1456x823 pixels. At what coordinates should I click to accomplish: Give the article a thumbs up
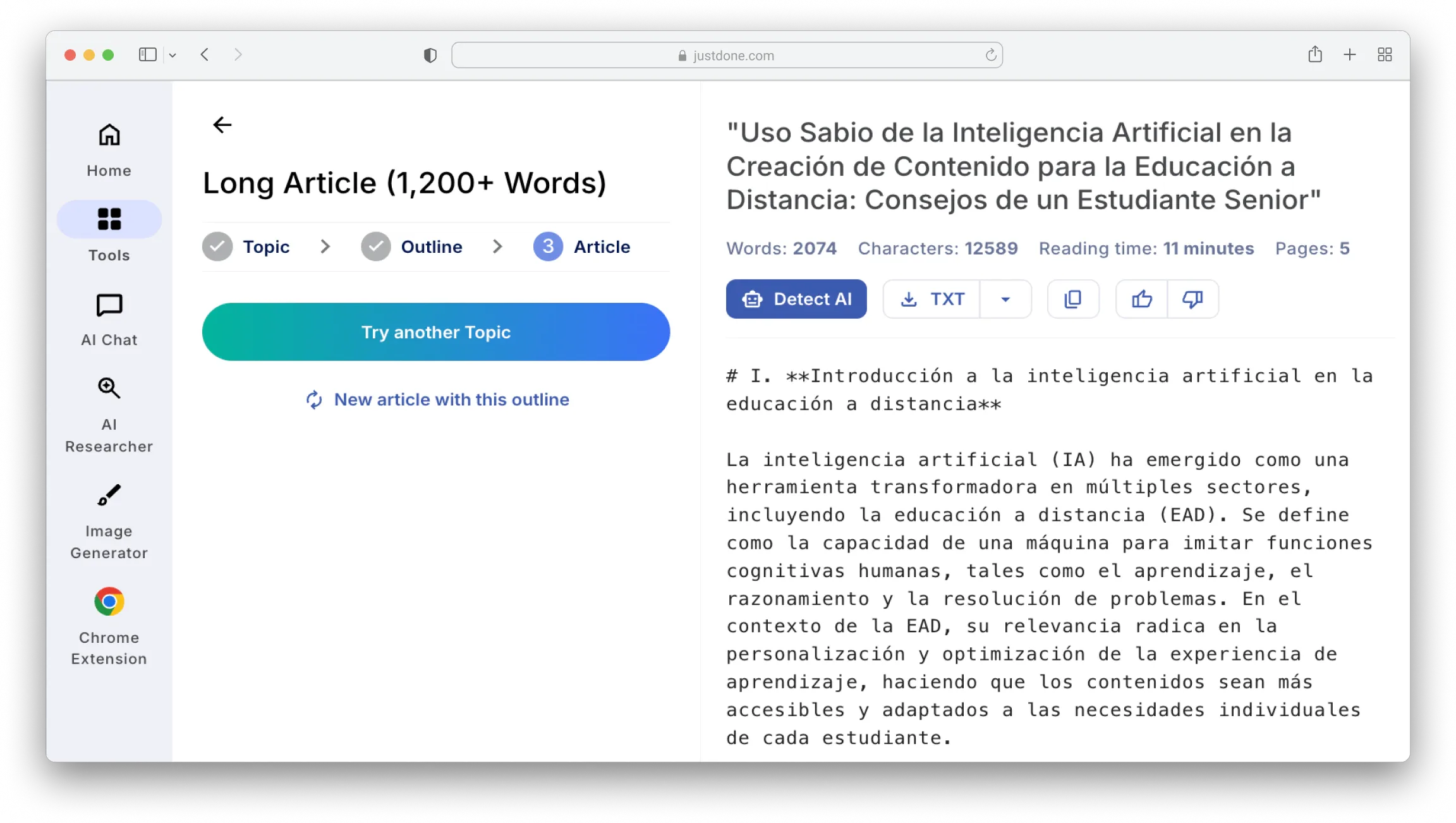(x=1141, y=299)
